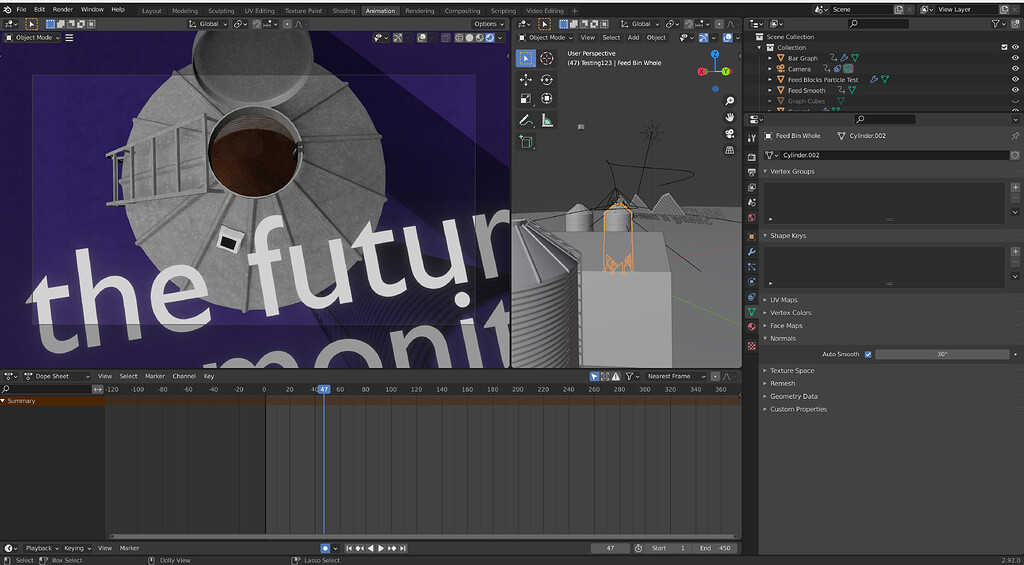Select the Move tool in the right viewport
This screenshot has width=1024, height=565.
[526, 80]
